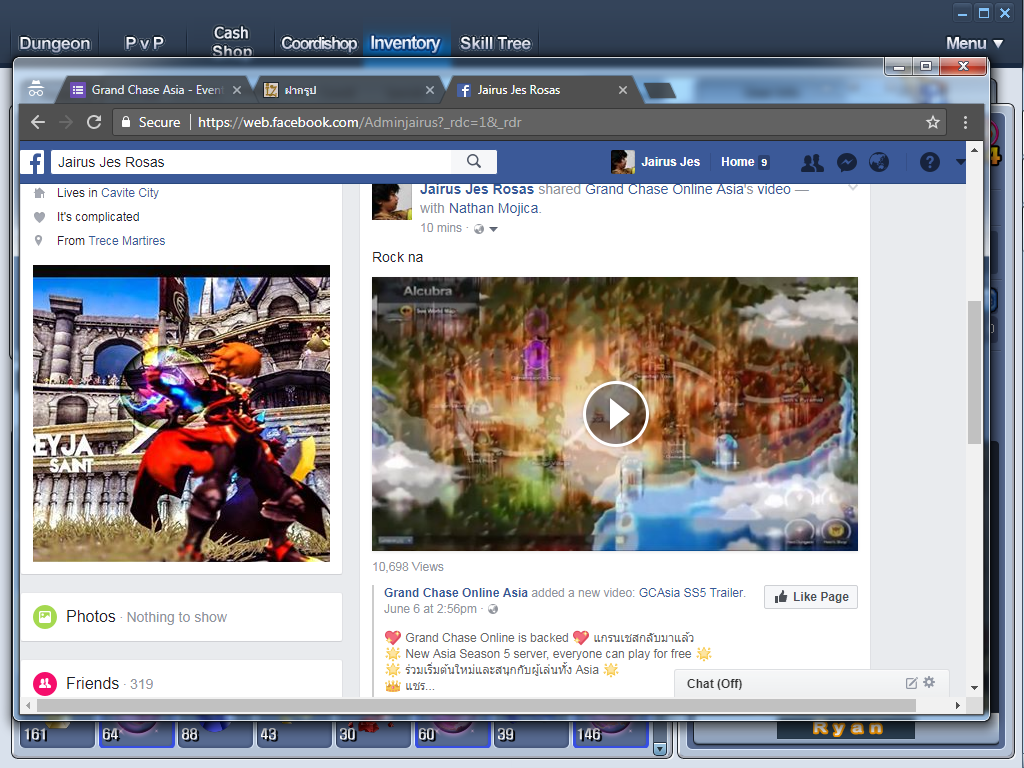Click the horizontal scrollbar right arrow

[x=957, y=705]
